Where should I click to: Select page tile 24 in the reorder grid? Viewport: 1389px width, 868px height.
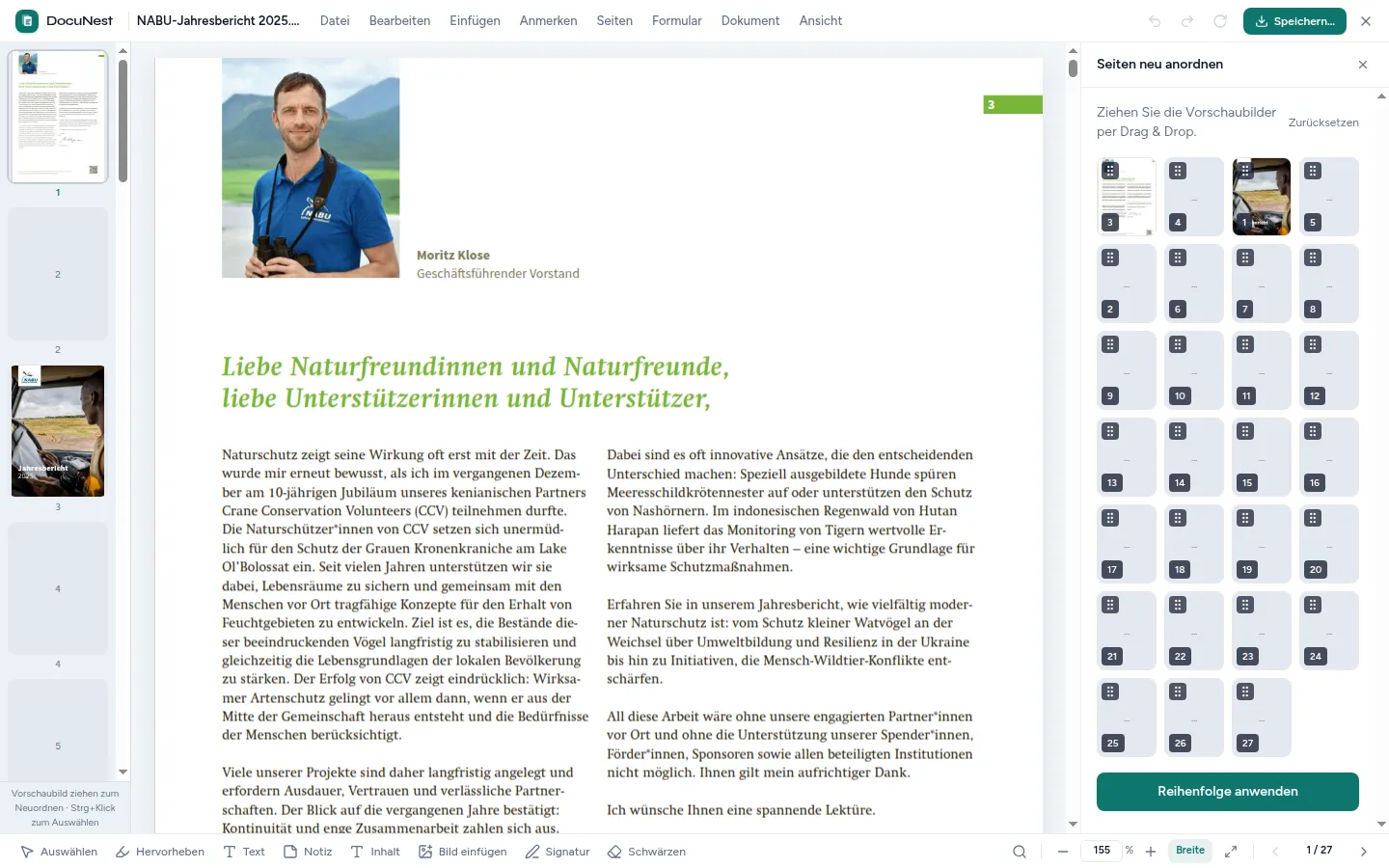(1329, 631)
